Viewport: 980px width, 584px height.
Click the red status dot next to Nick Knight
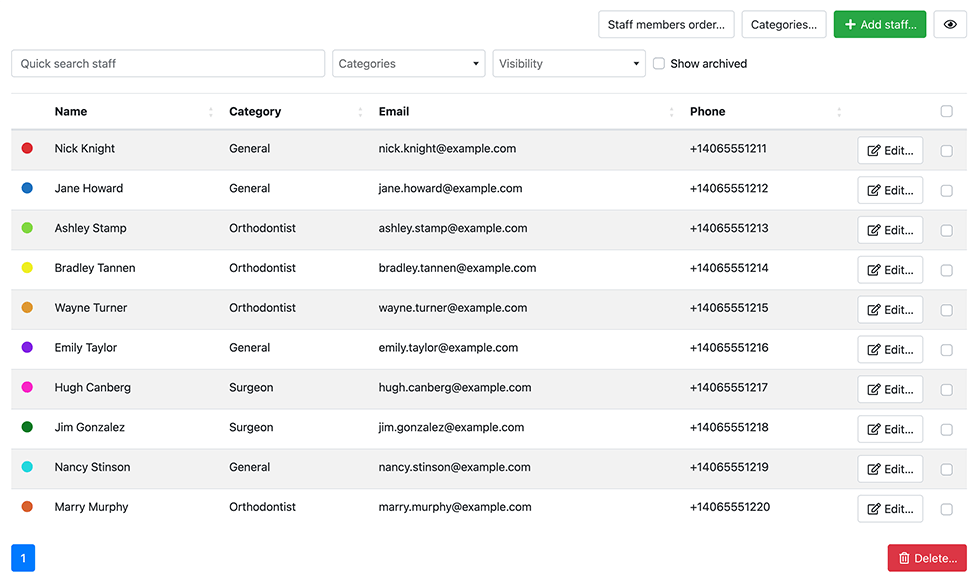(x=28, y=148)
